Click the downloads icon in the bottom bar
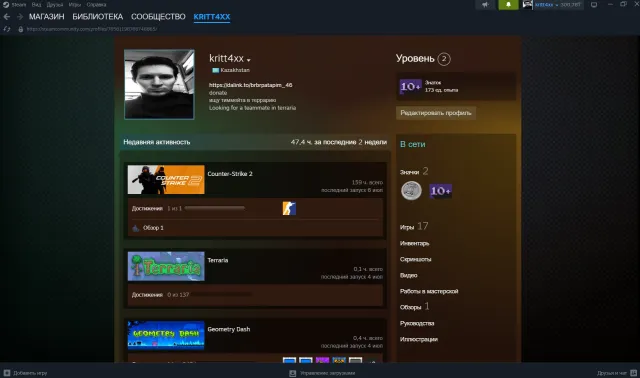The height and width of the screenshot is (378, 640). [293, 373]
